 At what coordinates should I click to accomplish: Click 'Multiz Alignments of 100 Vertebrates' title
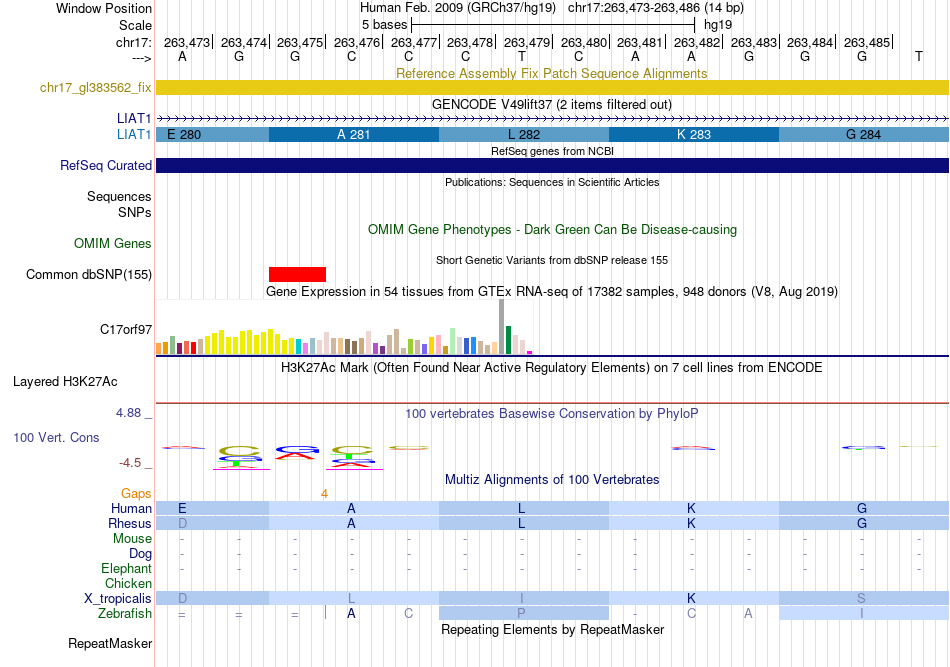[552, 480]
